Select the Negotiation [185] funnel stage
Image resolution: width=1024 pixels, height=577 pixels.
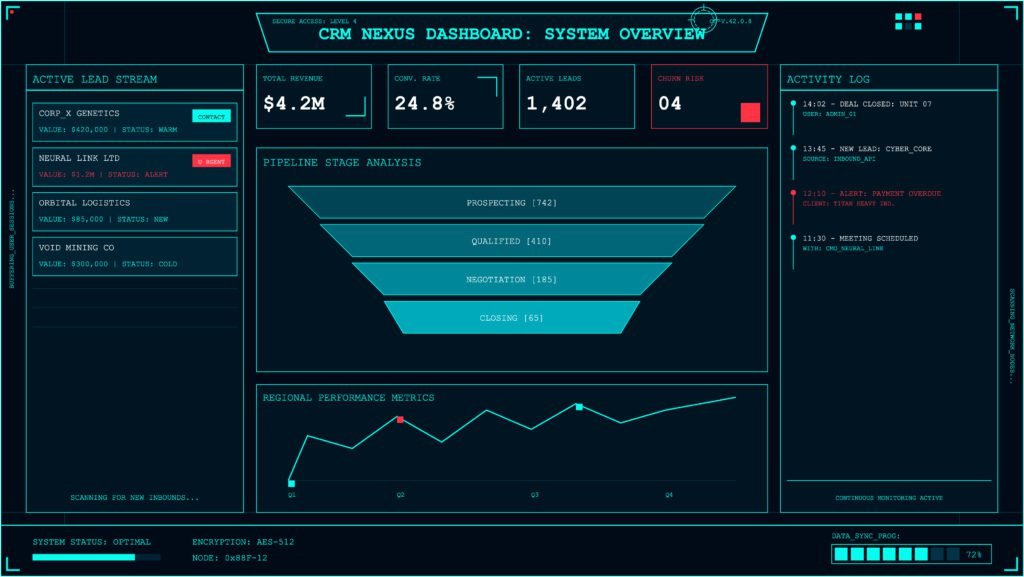coord(511,279)
